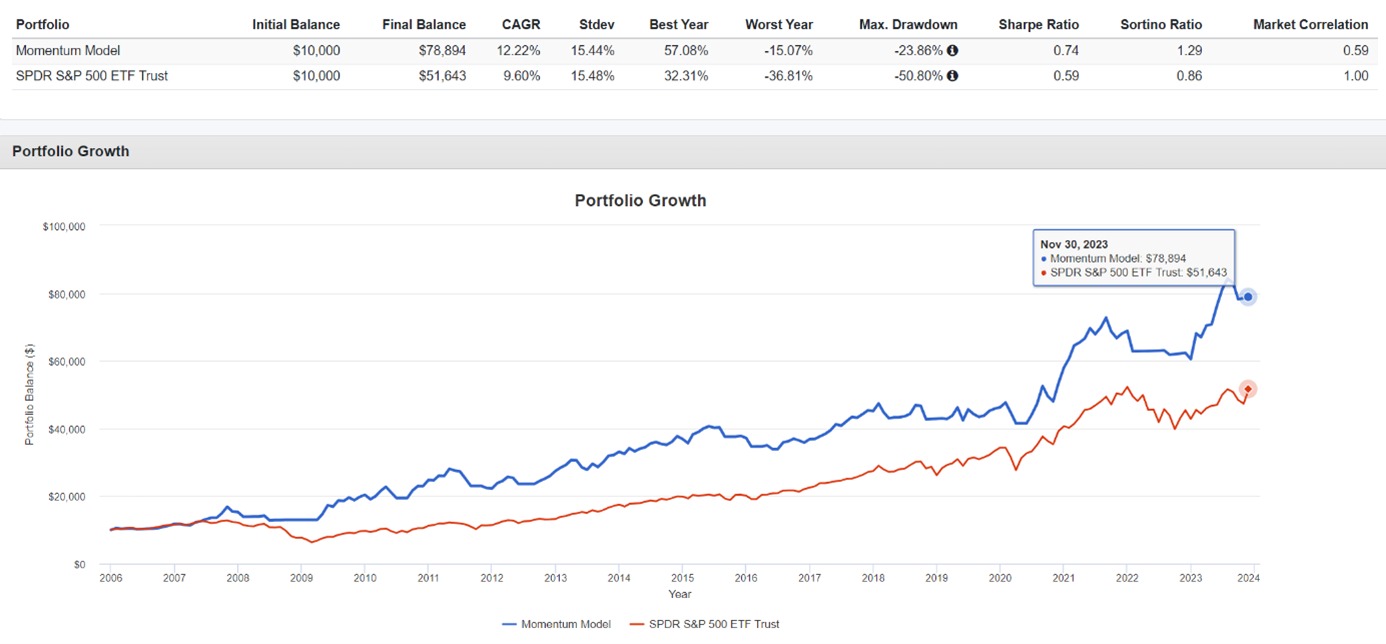Click the $100,000 label on the balance axis

(62, 227)
